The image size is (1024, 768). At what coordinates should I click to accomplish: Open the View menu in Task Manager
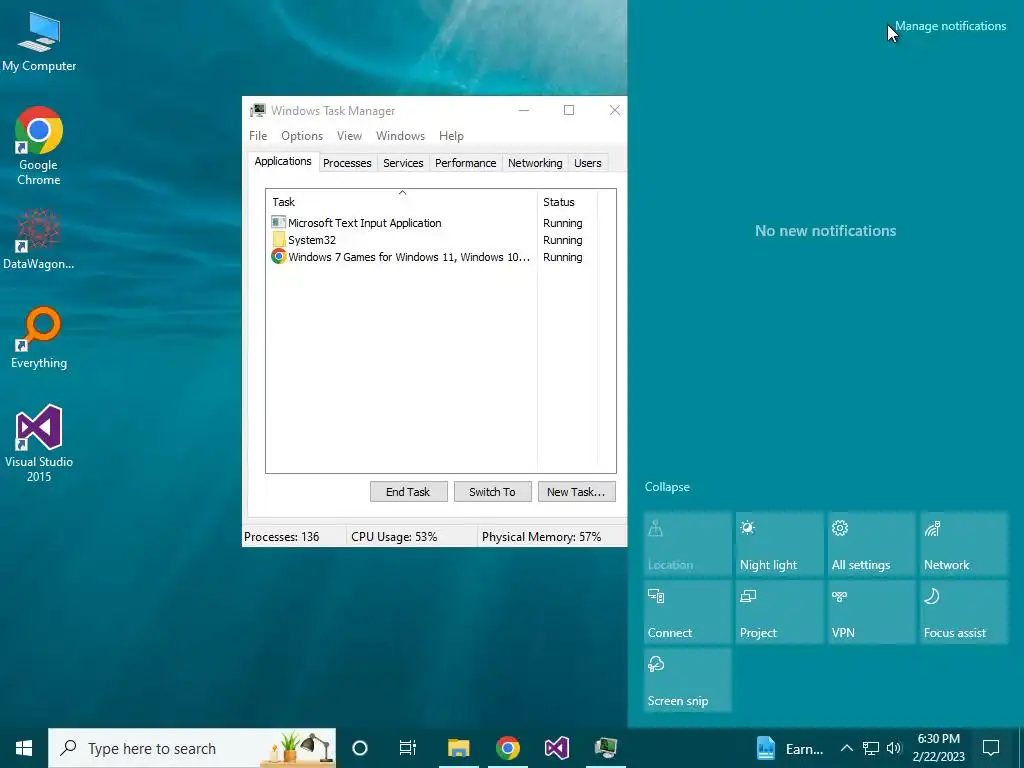pyautogui.click(x=349, y=136)
